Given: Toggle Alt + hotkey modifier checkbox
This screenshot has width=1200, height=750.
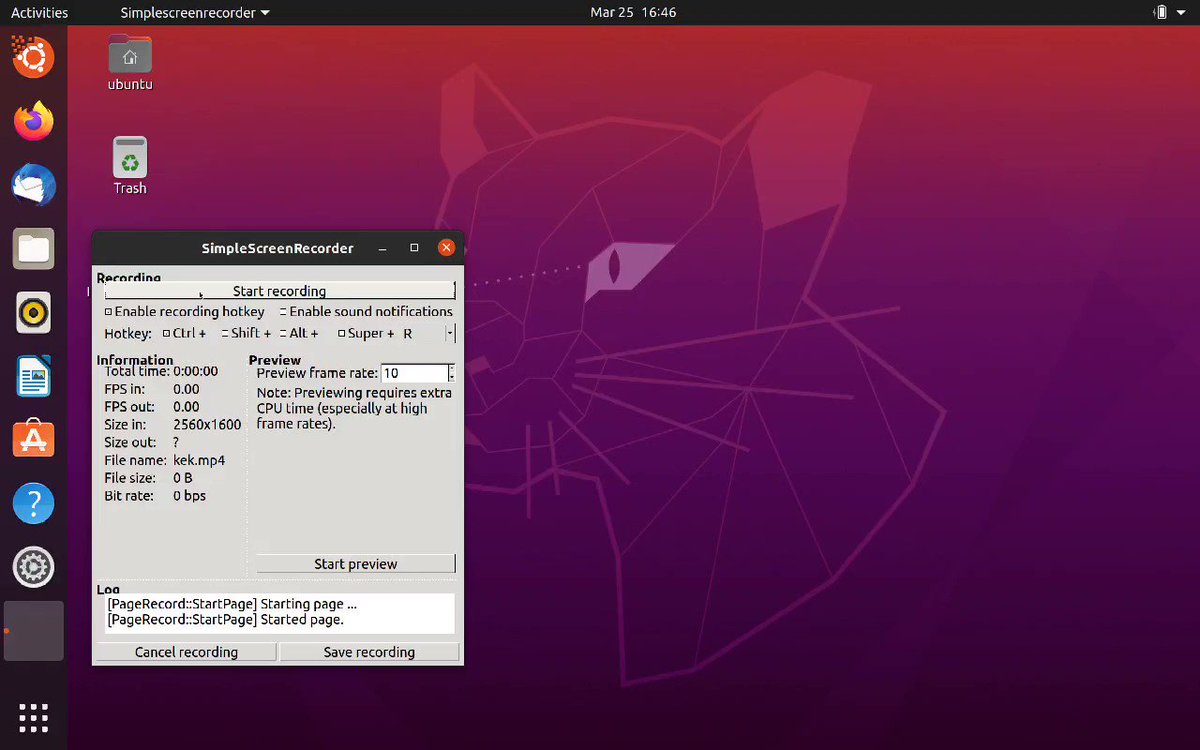Looking at the screenshot, I should pos(299,333).
